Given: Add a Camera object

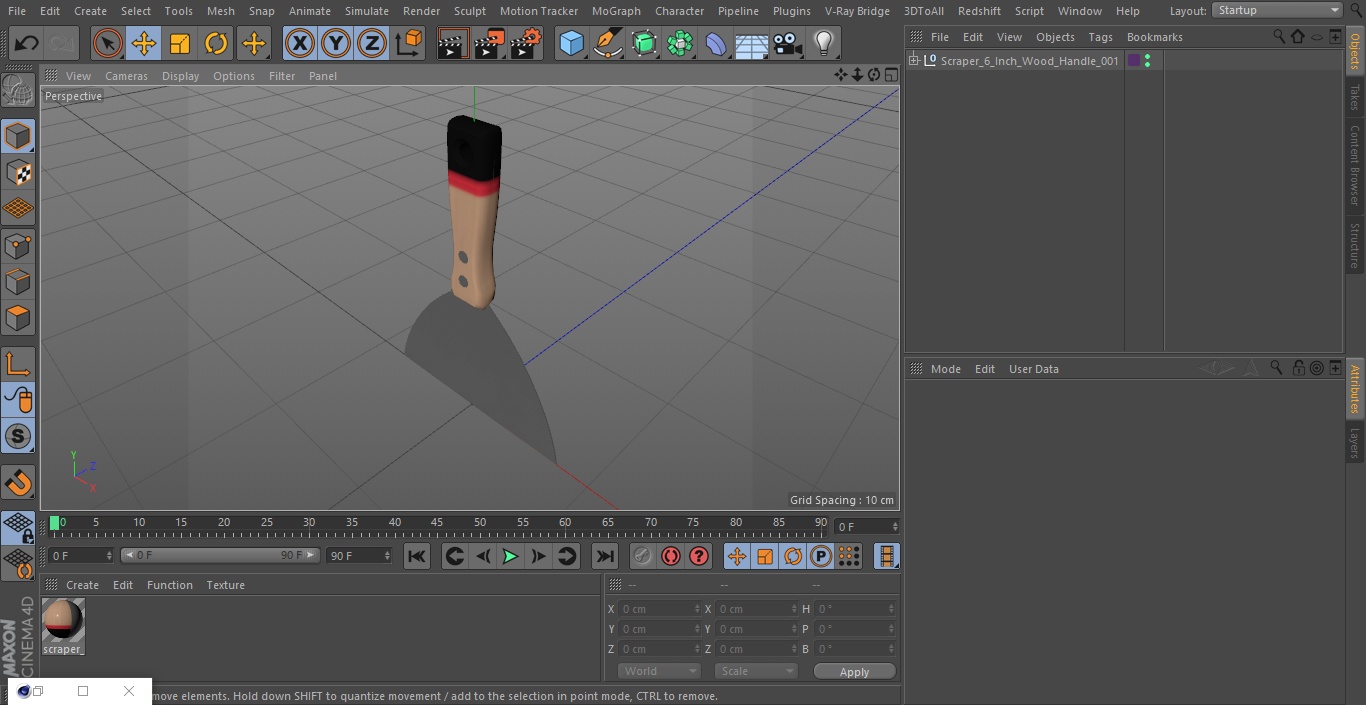Looking at the screenshot, I should pyautogui.click(x=788, y=43).
